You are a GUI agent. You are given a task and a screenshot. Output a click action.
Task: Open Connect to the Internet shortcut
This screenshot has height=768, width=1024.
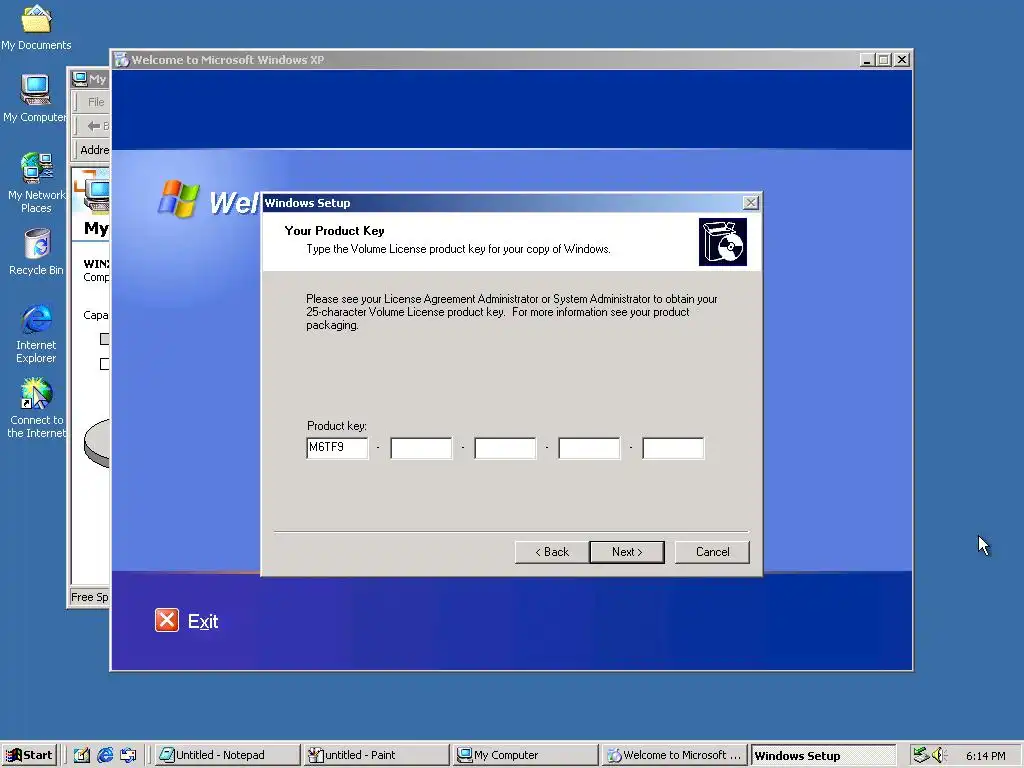tap(36, 408)
